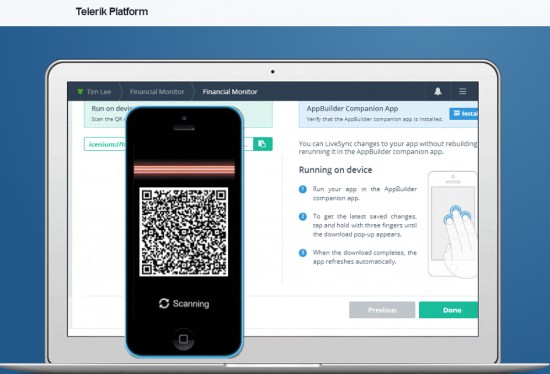The width and height of the screenshot is (550, 374).
Task: Click the Telerik Platform title
Action: [112, 12]
